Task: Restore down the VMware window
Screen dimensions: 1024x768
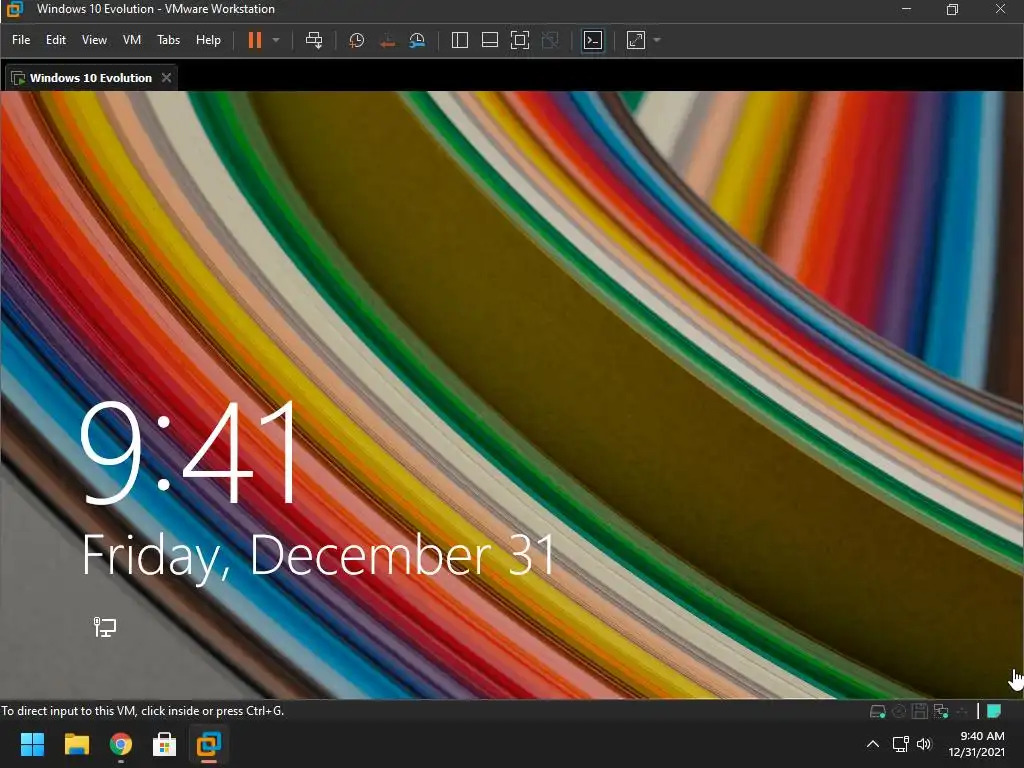Action: 952,9
